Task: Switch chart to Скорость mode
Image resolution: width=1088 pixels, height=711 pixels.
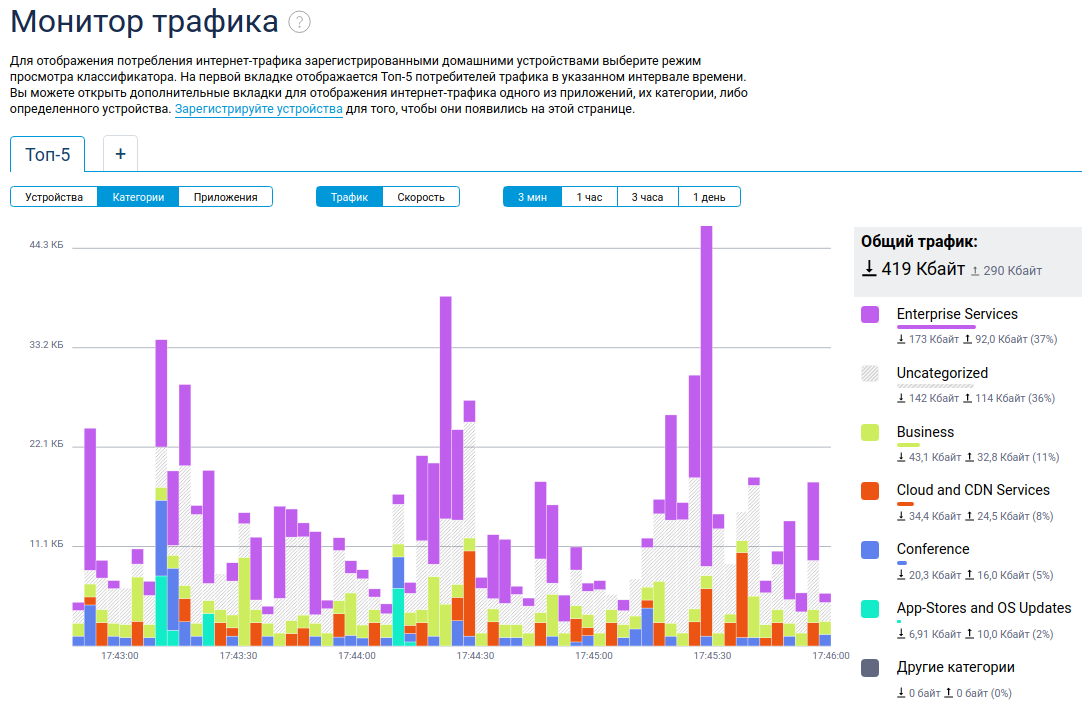Action: [421, 197]
